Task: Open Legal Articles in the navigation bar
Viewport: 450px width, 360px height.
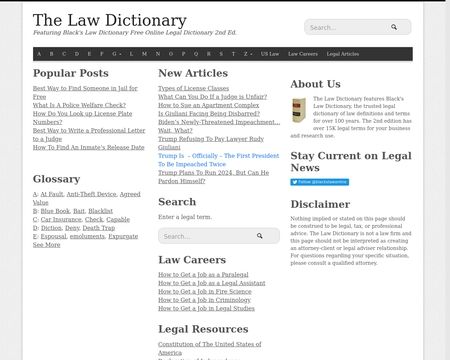Action: (x=343, y=54)
